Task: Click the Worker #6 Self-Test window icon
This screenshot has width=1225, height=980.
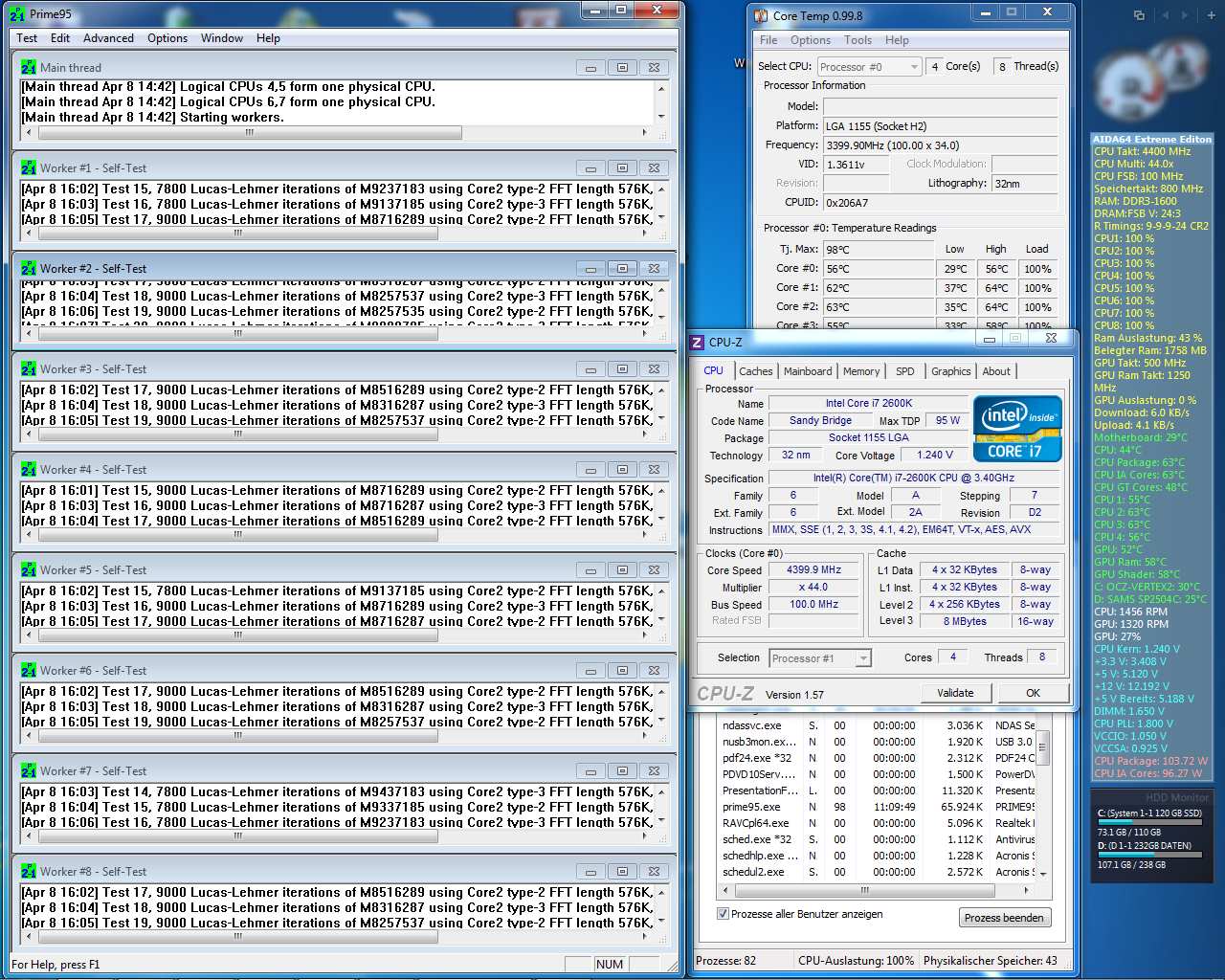Action: [x=29, y=671]
